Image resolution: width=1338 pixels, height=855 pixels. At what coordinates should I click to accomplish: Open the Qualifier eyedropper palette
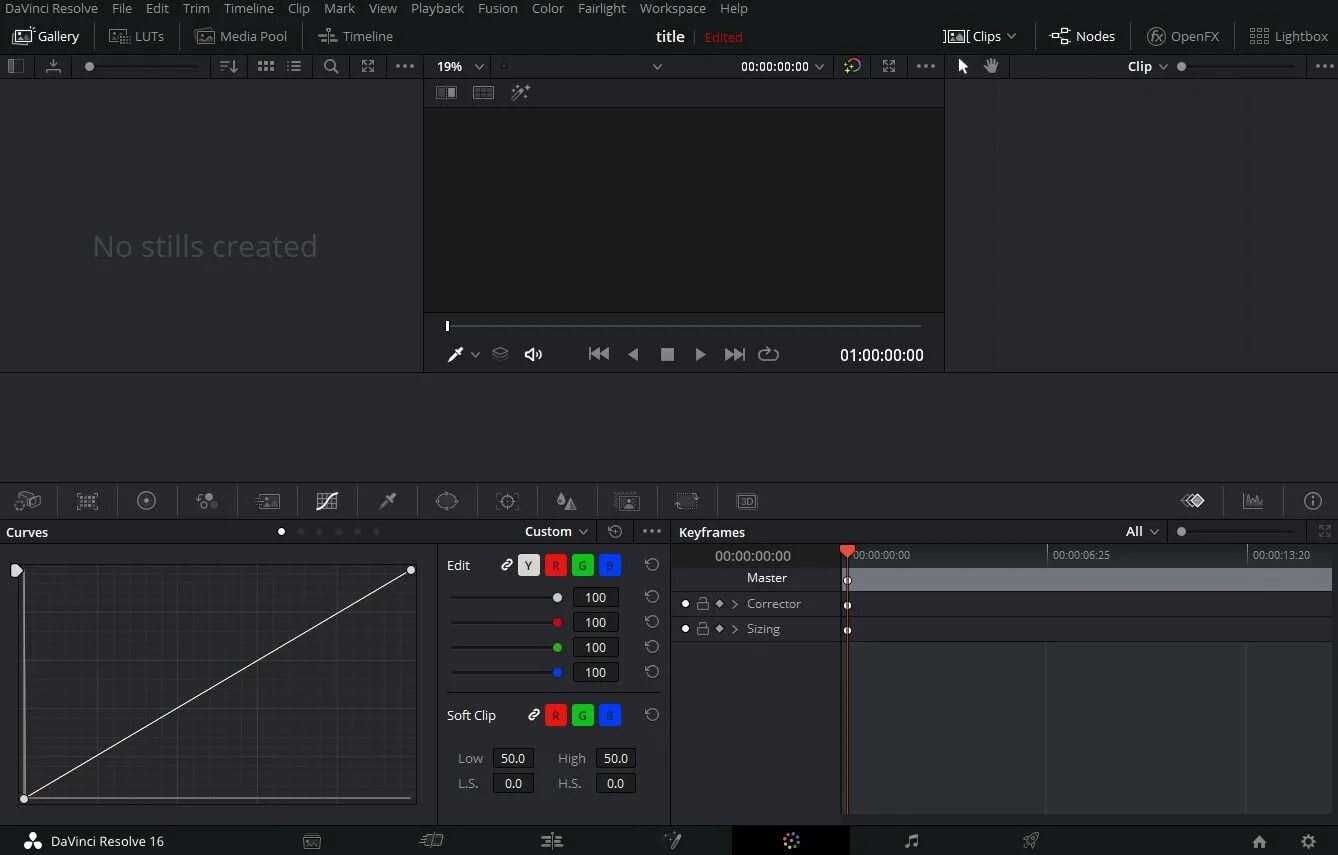coord(387,501)
